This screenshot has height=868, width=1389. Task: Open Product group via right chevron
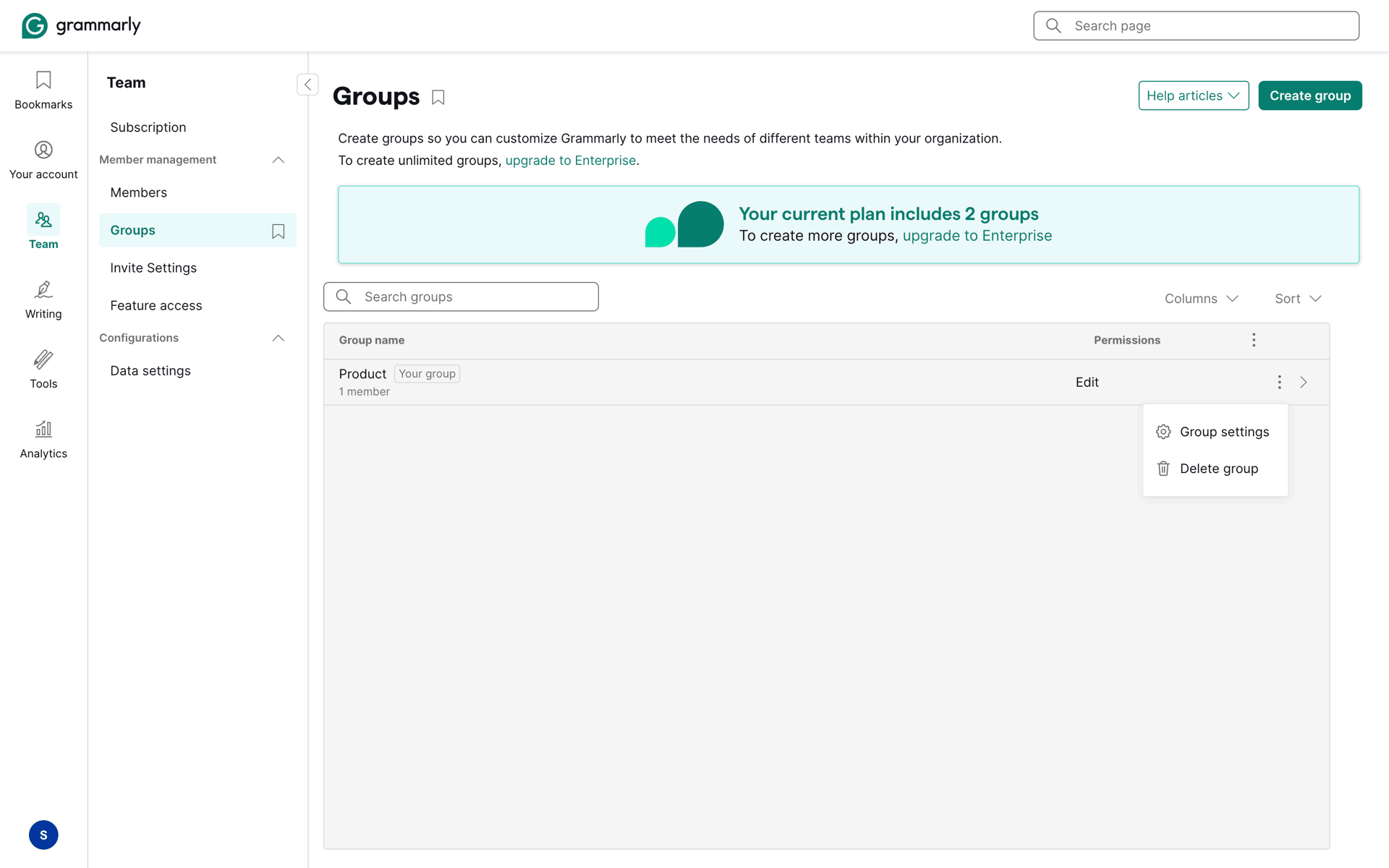(x=1304, y=382)
